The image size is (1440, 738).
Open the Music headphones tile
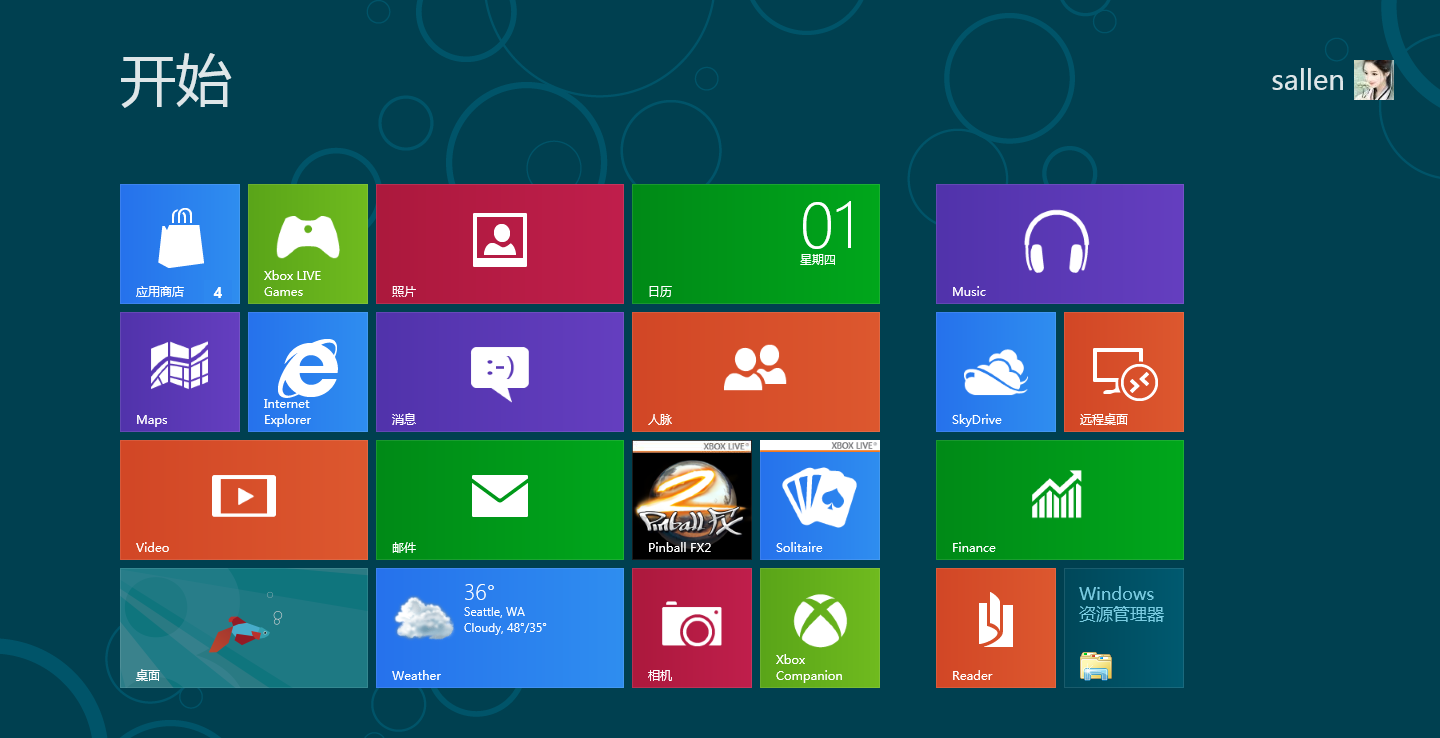pyautogui.click(x=1060, y=244)
